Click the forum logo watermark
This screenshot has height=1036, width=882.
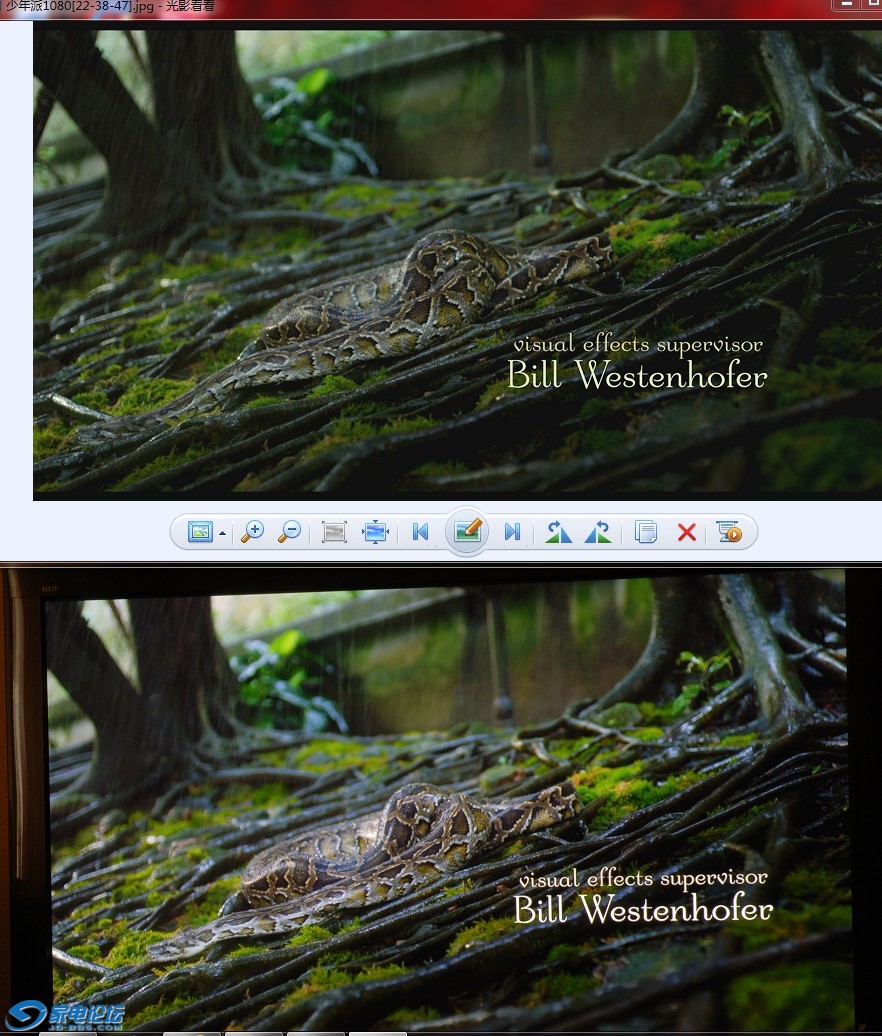coord(66,1013)
